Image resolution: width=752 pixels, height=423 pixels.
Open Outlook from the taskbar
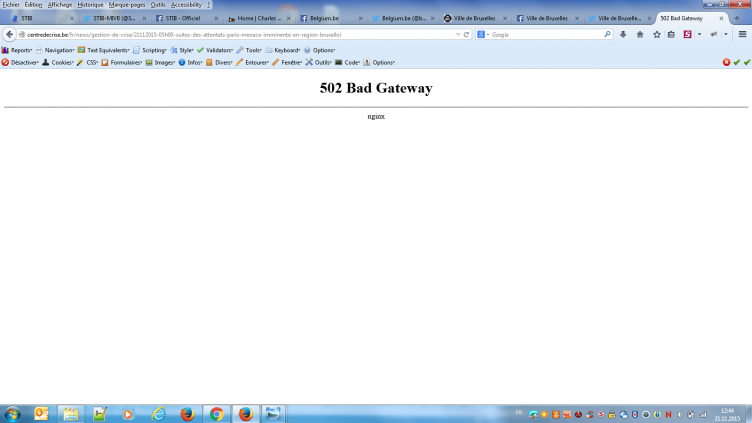click(x=42, y=414)
